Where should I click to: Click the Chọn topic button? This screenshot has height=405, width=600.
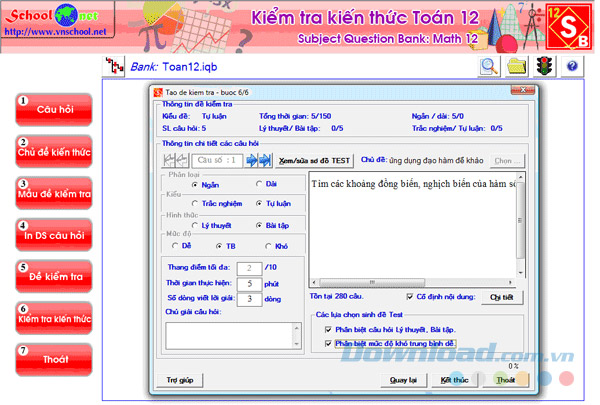(507, 161)
